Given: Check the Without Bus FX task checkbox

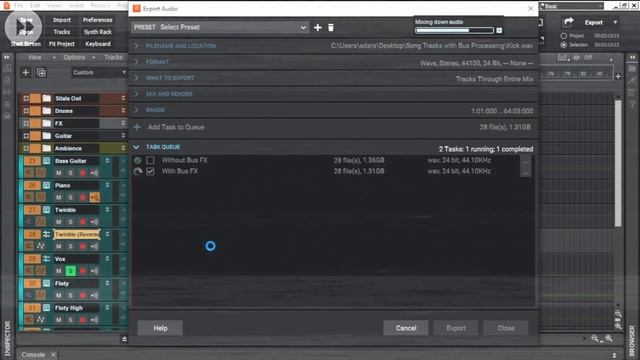Looking at the screenshot, I should tap(150, 160).
